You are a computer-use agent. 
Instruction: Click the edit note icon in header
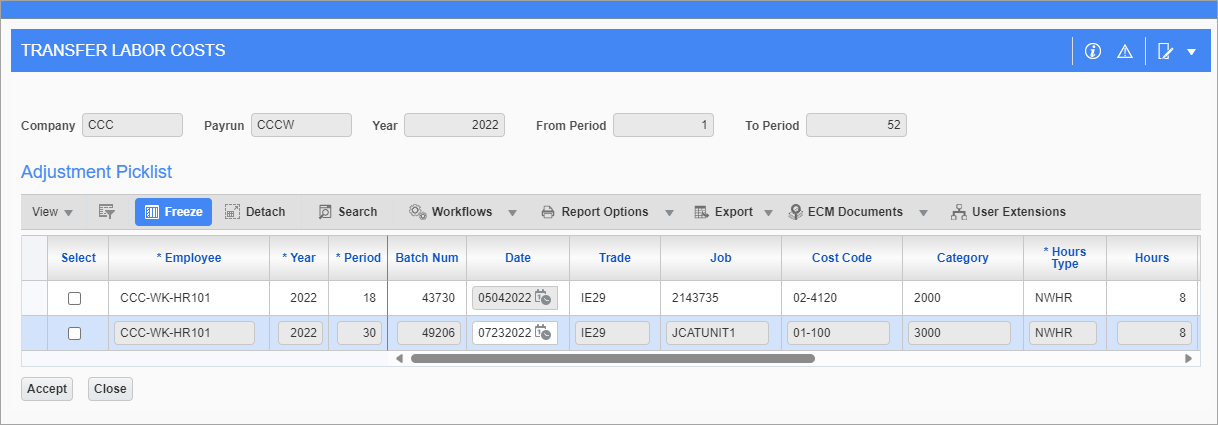point(1165,51)
